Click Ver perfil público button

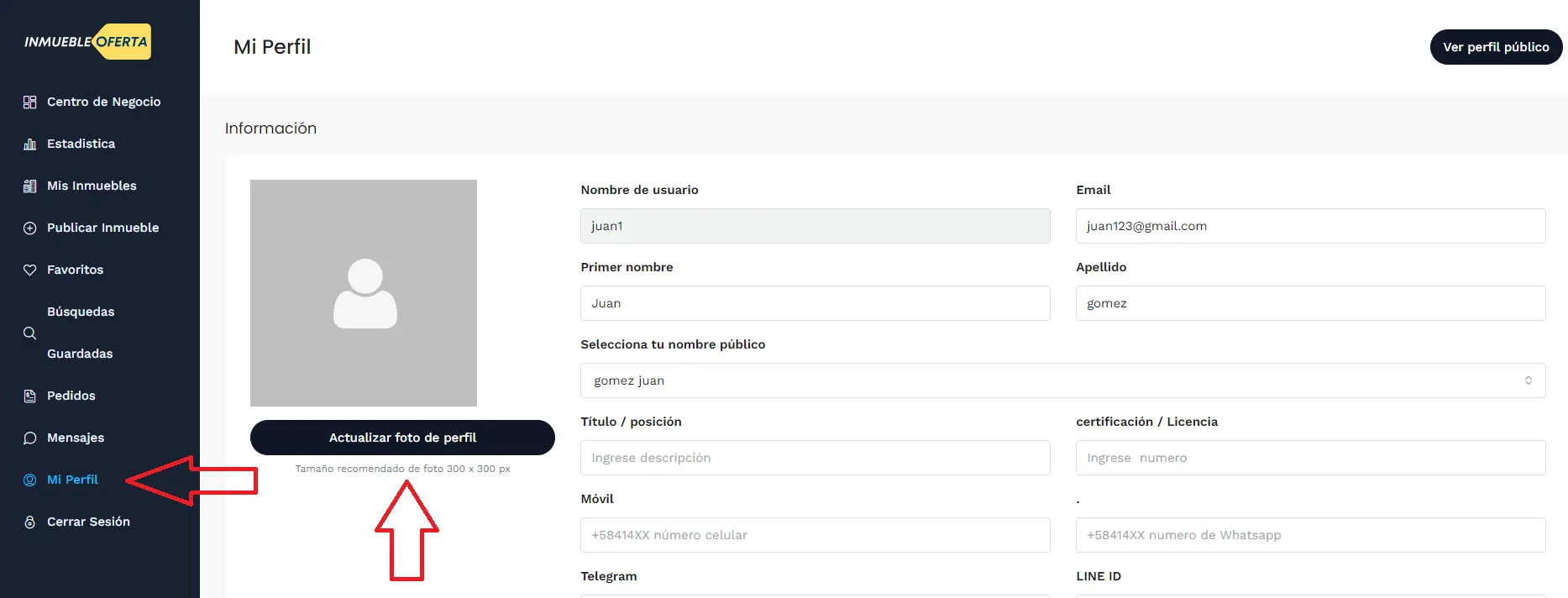click(1496, 47)
